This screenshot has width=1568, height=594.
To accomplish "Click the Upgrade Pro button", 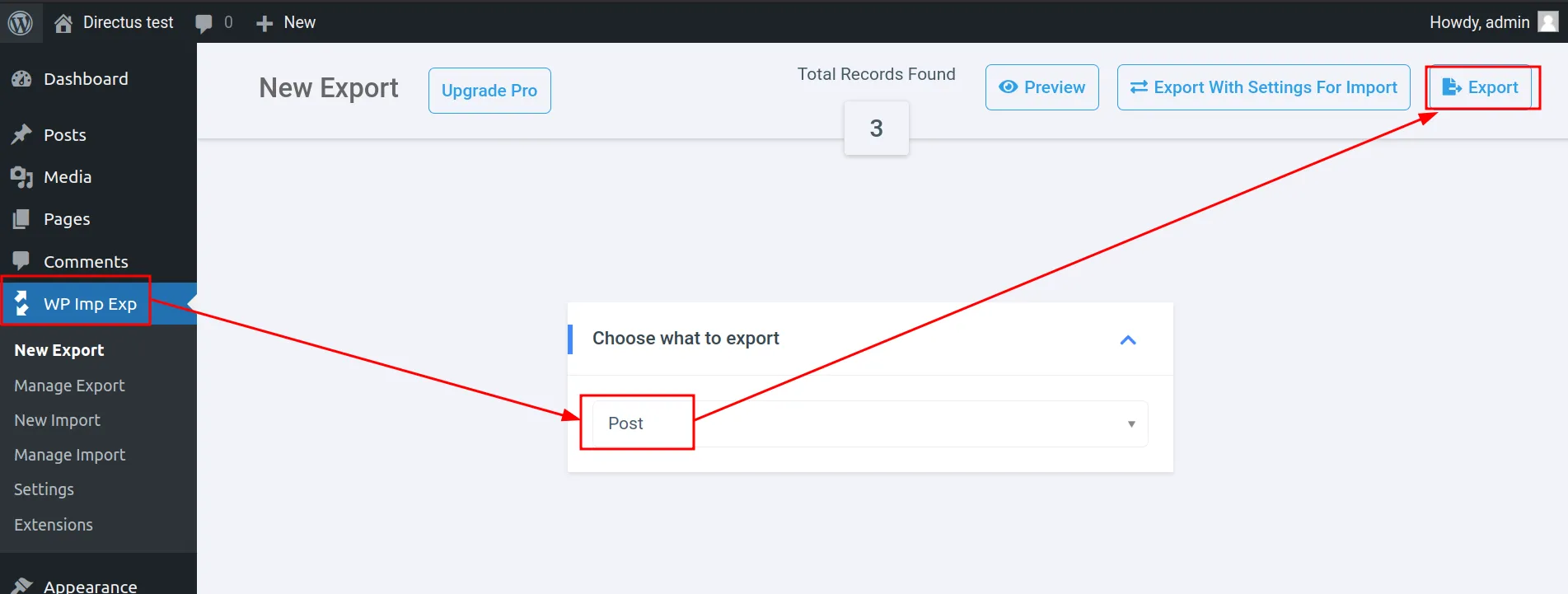I will point(489,90).
